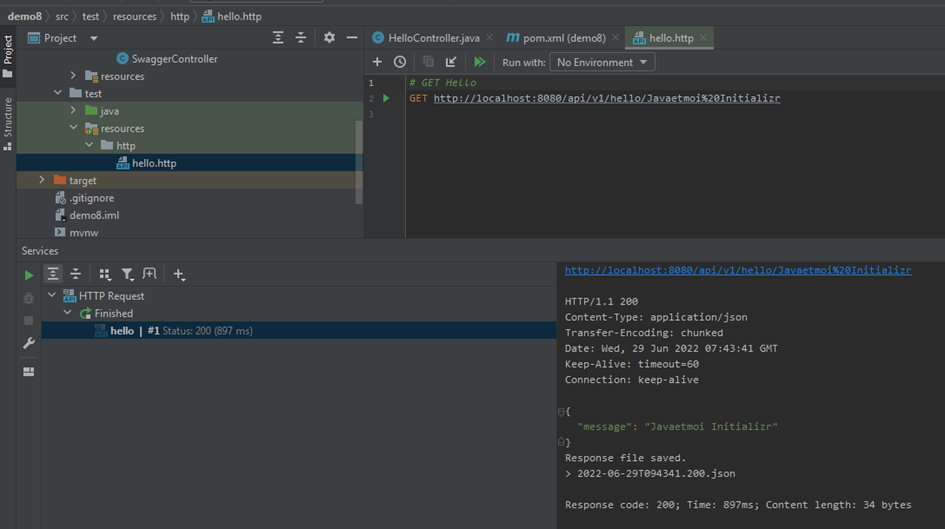Open the Project tool window sidebar tab
The height and width of the screenshot is (529, 945).
[8, 57]
